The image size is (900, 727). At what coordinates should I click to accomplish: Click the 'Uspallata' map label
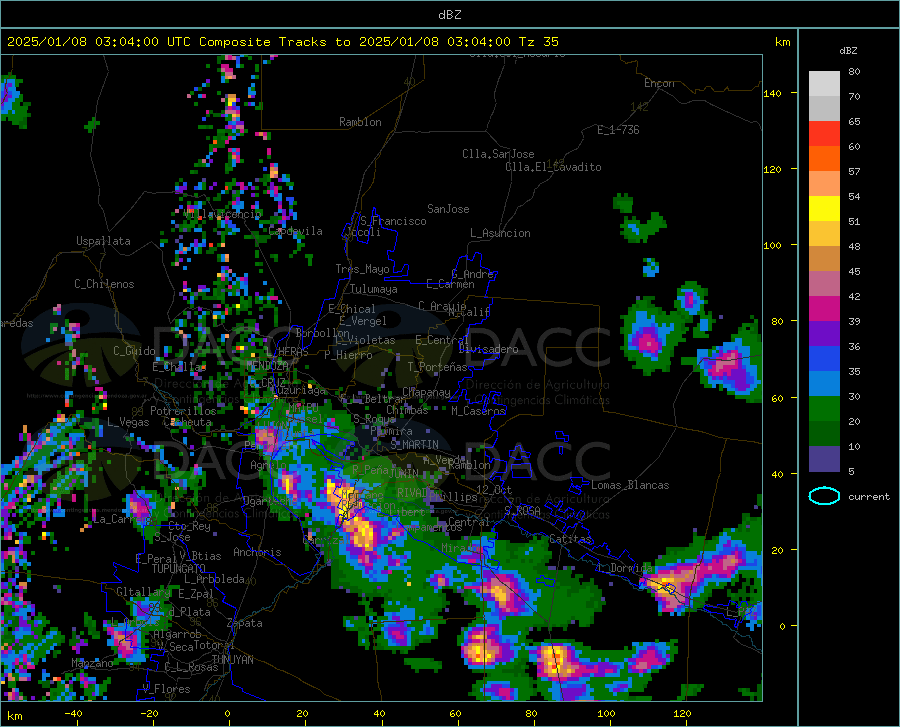103,241
